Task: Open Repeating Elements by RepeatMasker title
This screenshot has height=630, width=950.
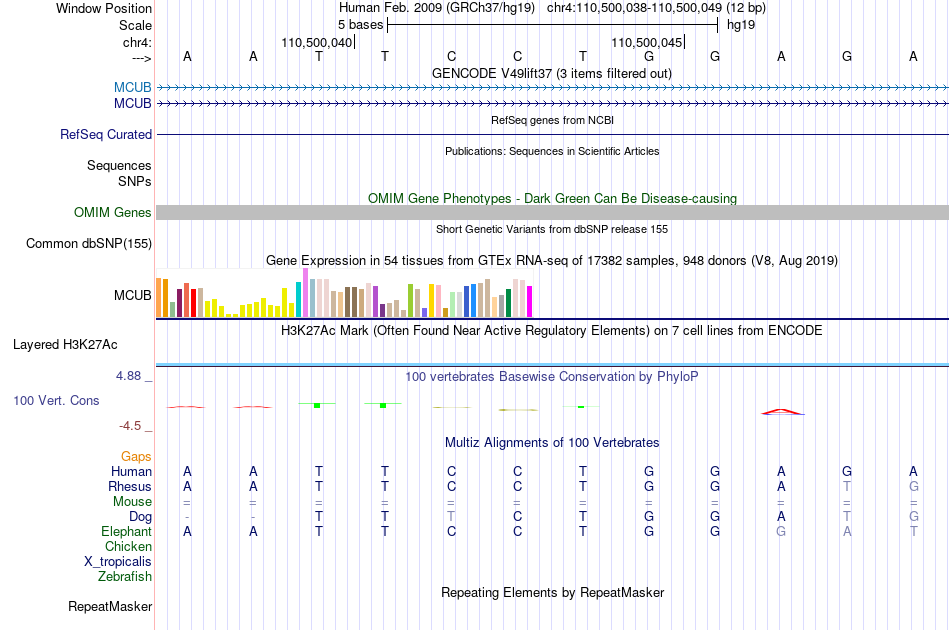Action: pyautogui.click(x=552, y=592)
